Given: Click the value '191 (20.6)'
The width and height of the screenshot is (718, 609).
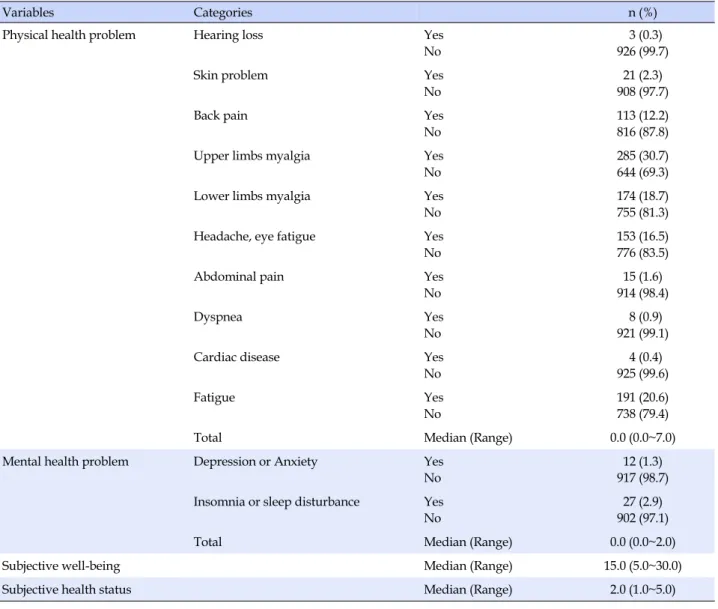Looking at the screenshot, I should click(x=642, y=397).
